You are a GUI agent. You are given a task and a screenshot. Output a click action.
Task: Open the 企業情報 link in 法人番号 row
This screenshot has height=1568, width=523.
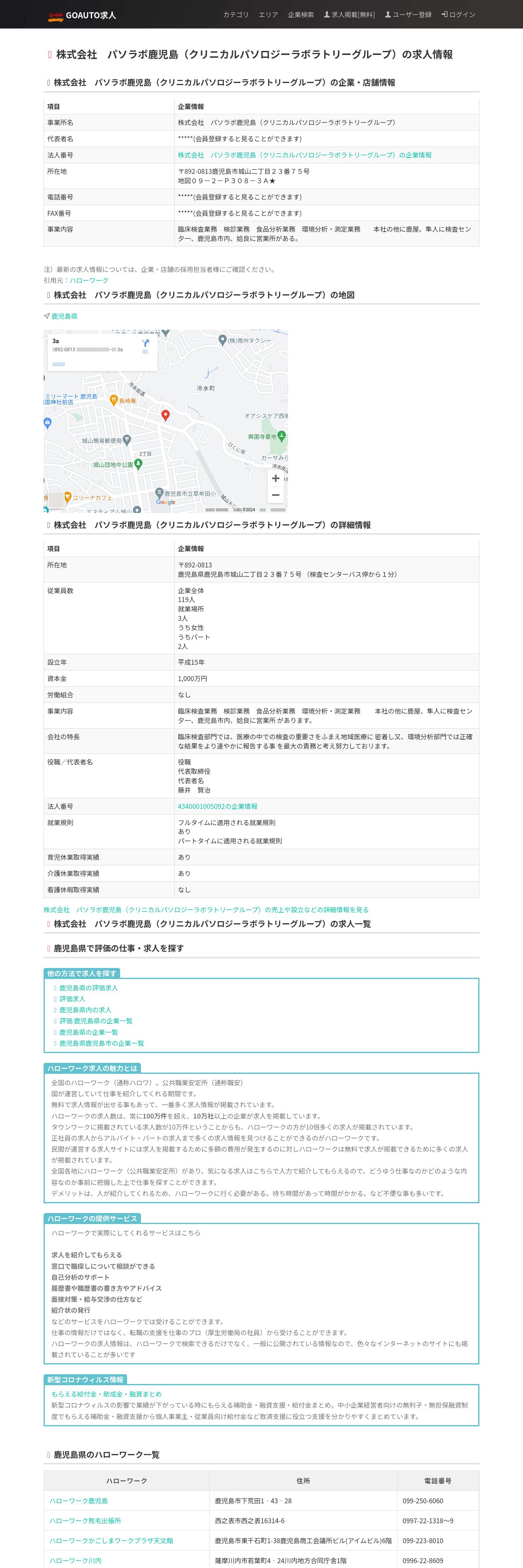click(304, 155)
